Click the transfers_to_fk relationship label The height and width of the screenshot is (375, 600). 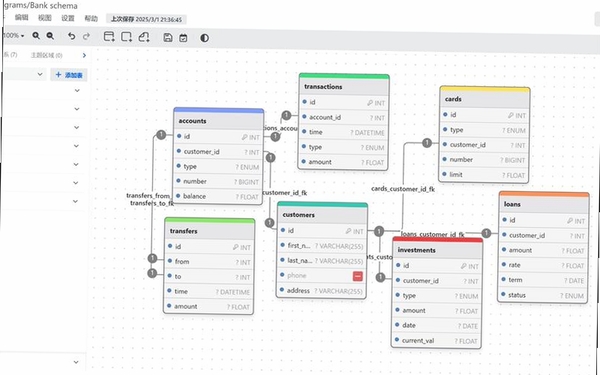152,203
